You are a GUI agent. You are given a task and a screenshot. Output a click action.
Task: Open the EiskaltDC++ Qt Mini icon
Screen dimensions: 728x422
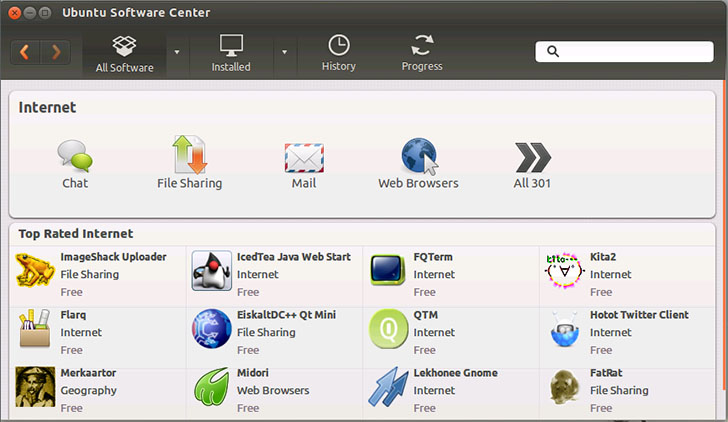click(212, 329)
